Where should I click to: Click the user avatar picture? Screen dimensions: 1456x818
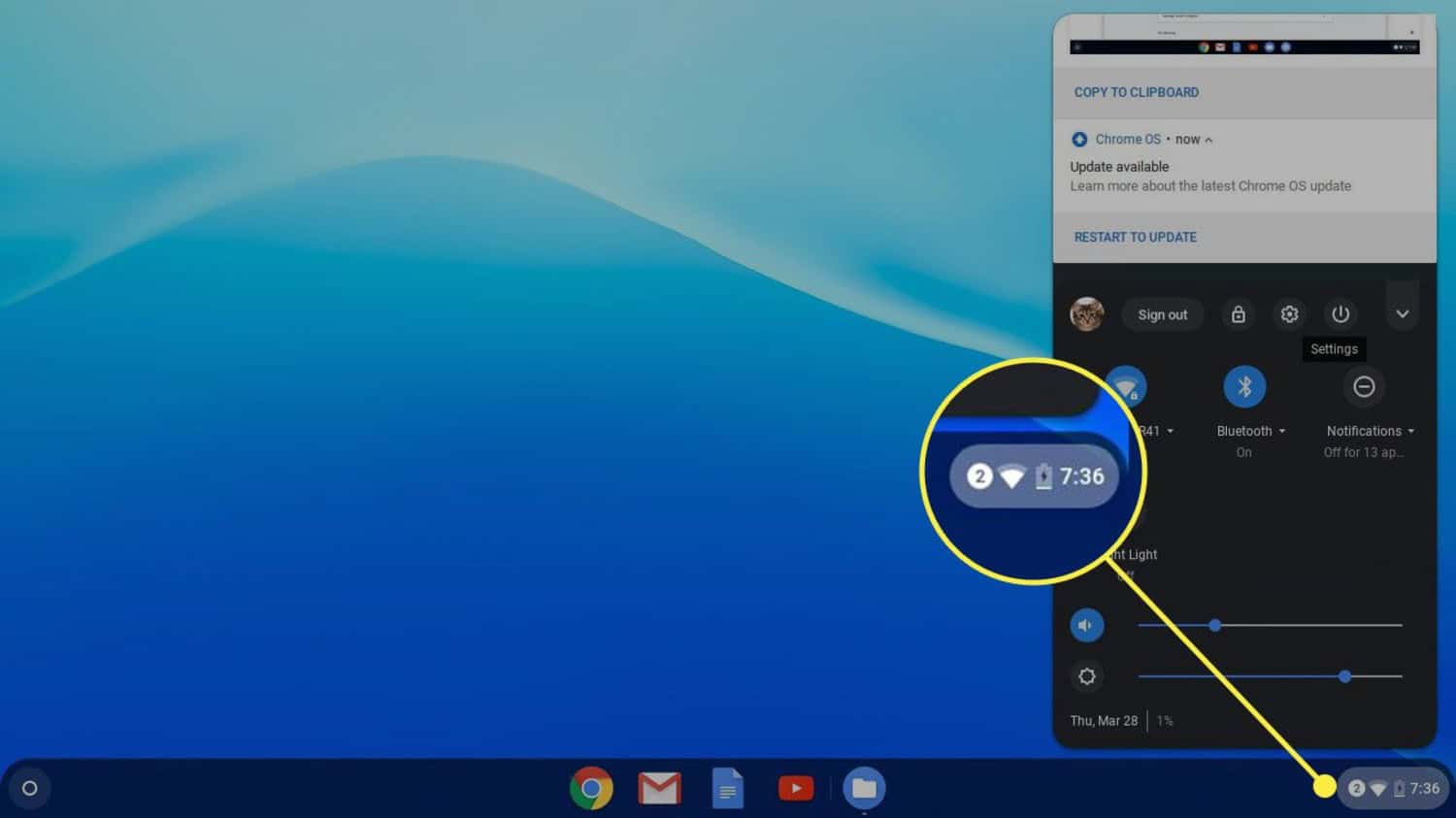[1086, 314]
